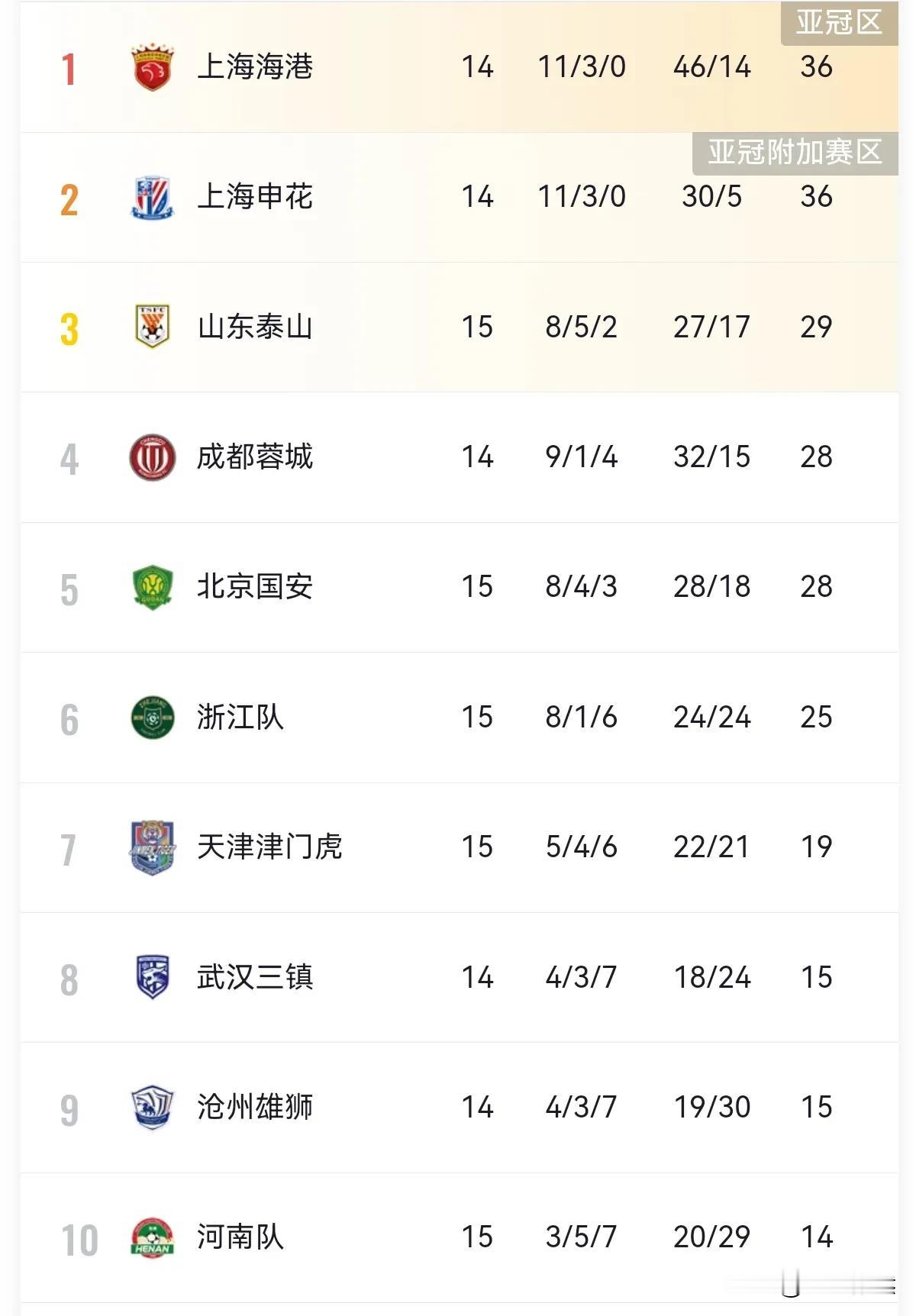
Task: Open the Shandong Taishan (山东泰山) logo
Action: click(153, 327)
